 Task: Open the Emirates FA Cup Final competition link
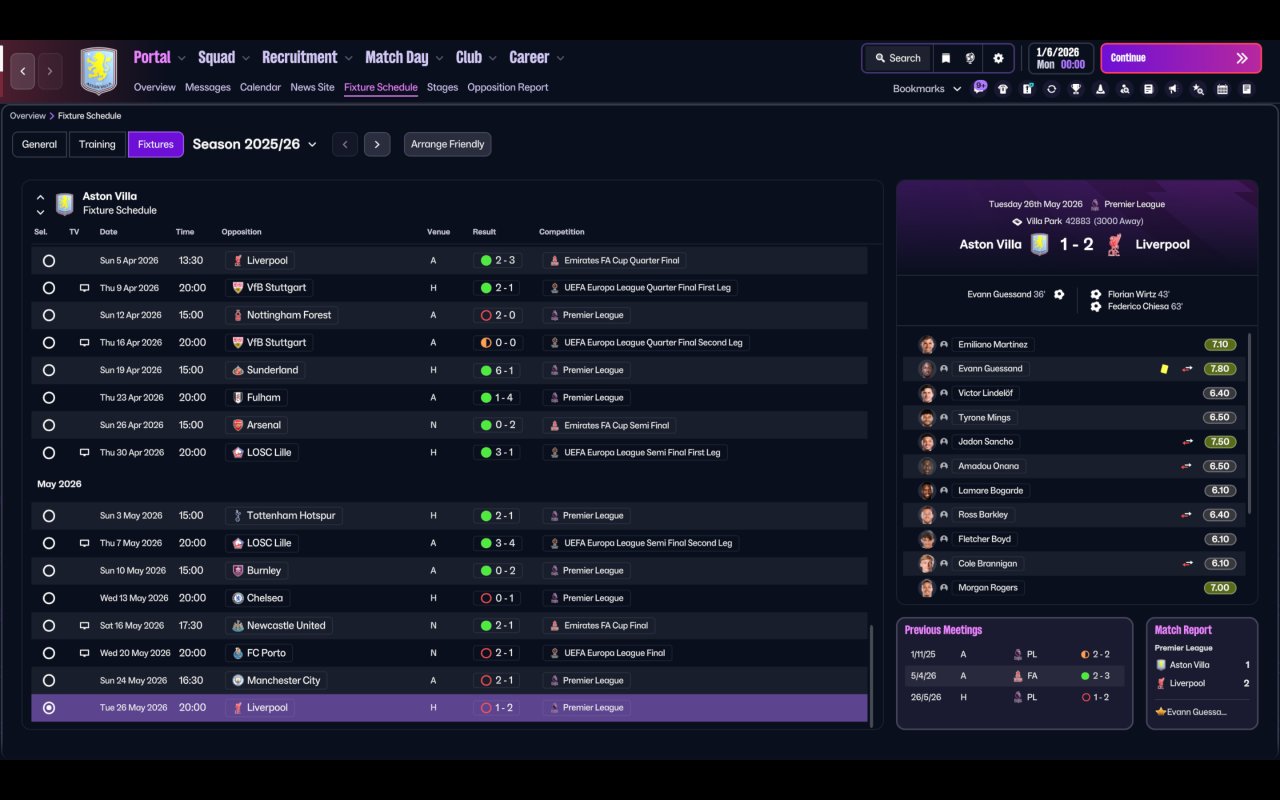tap(598, 626)
